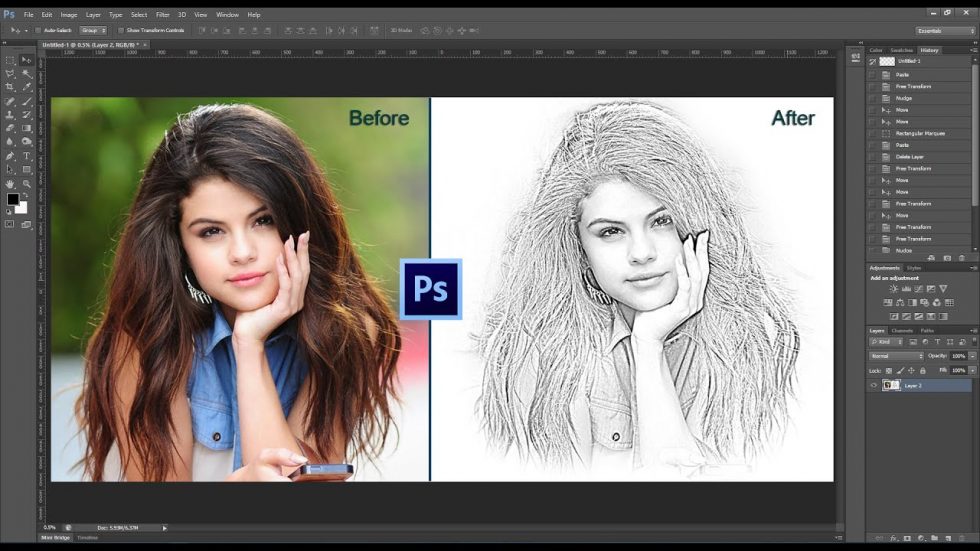
Task: Switch to the Channels tab
Action: pyautogui.click(x=902, y=330)
